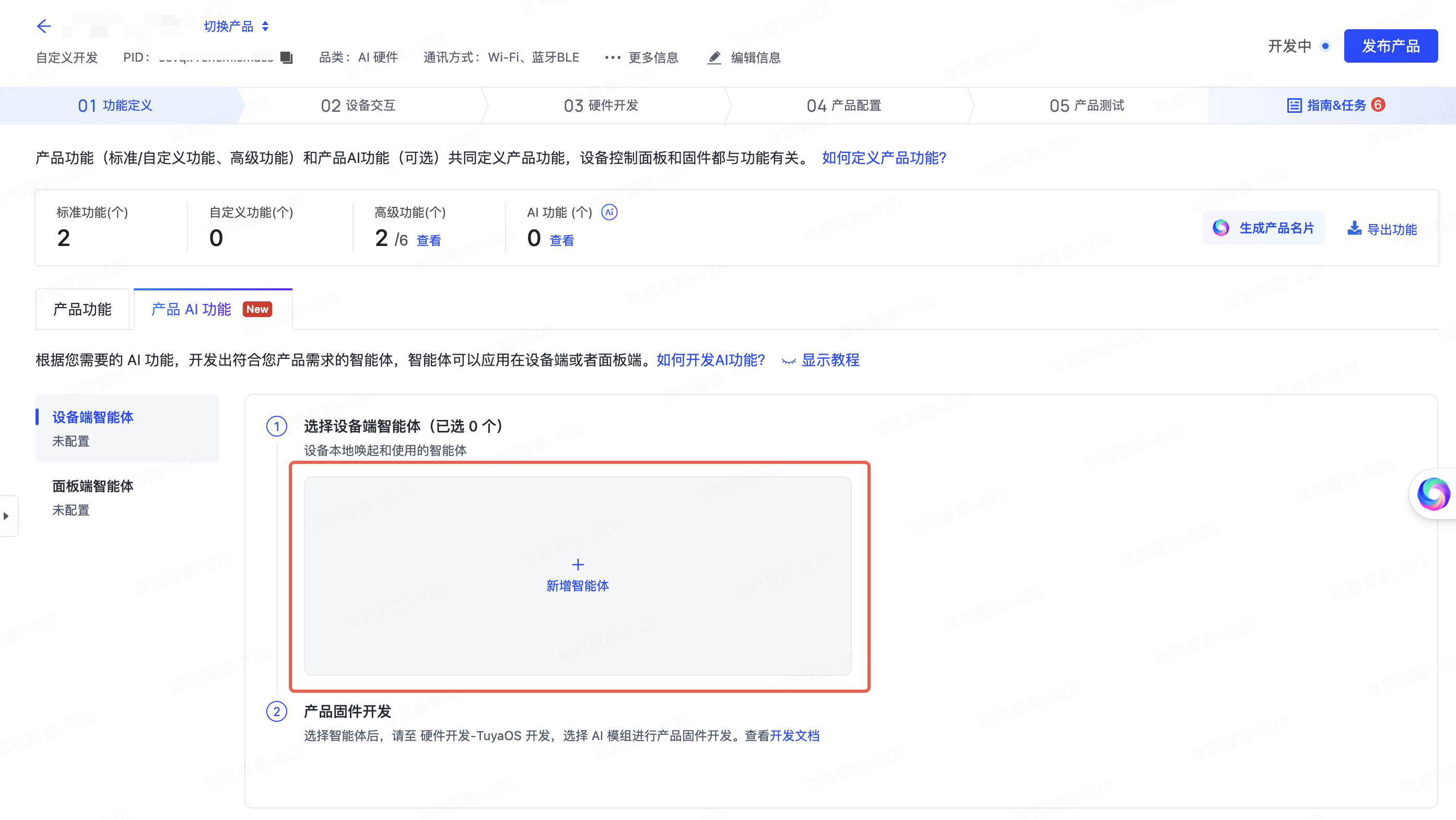Go to the 03 硬件开发 step
Screen dimensions: 1456x820
coord(601,106)
